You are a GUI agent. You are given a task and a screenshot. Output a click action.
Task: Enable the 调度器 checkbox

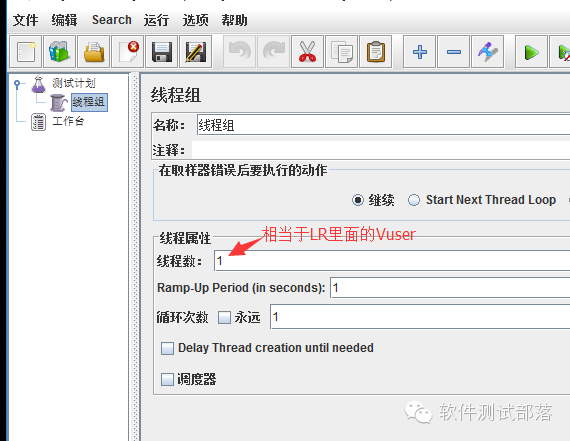[x=167, y=379]
